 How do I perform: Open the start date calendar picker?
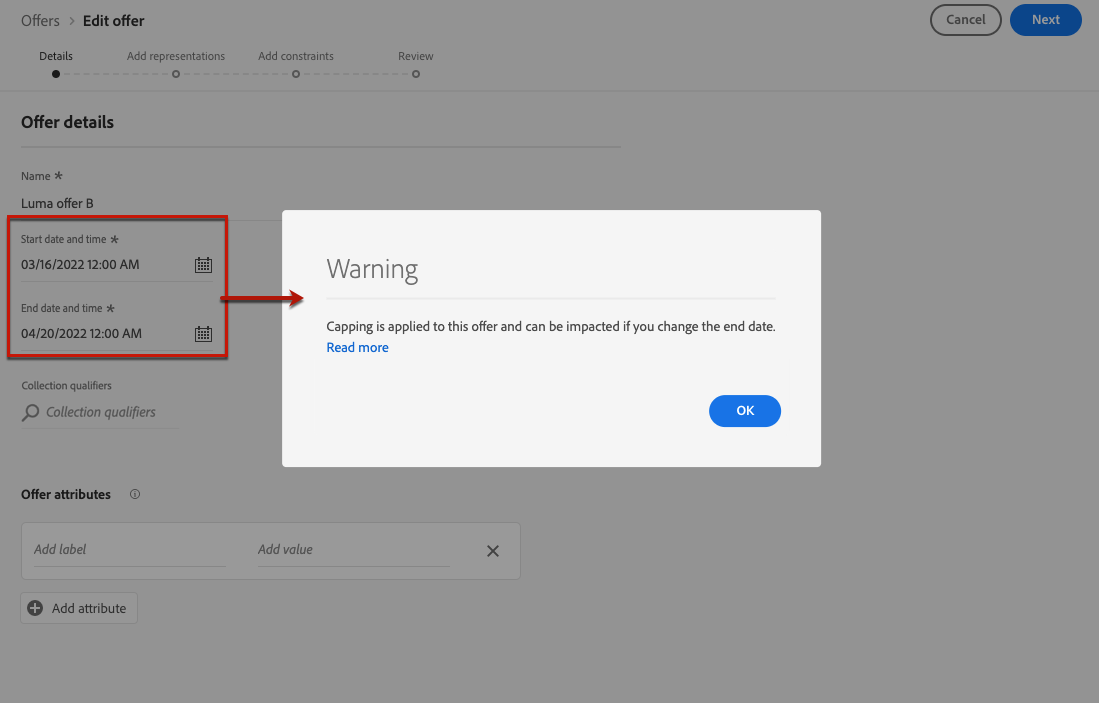click(x=203, y=265)
